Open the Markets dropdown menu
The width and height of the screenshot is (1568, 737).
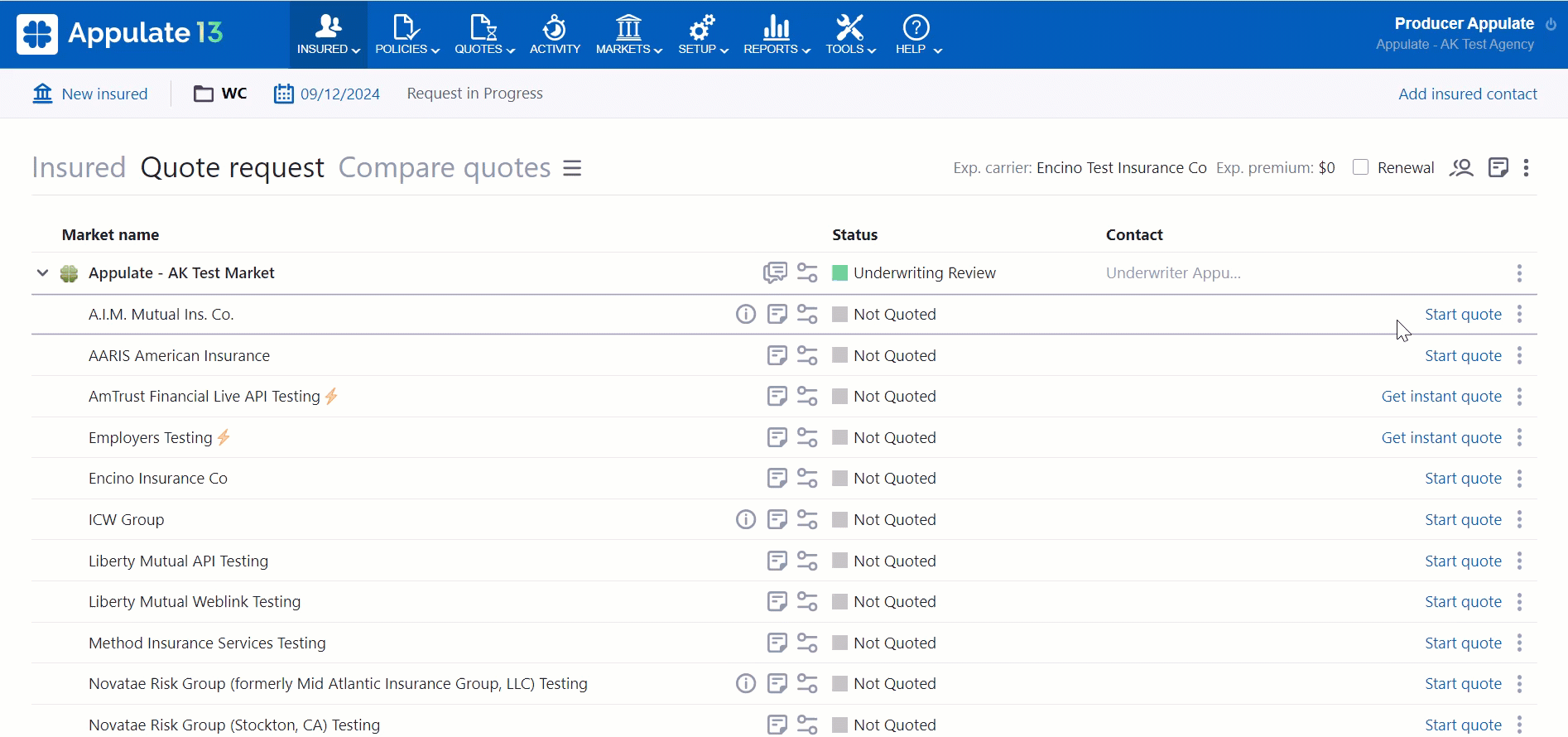point(628,34)
